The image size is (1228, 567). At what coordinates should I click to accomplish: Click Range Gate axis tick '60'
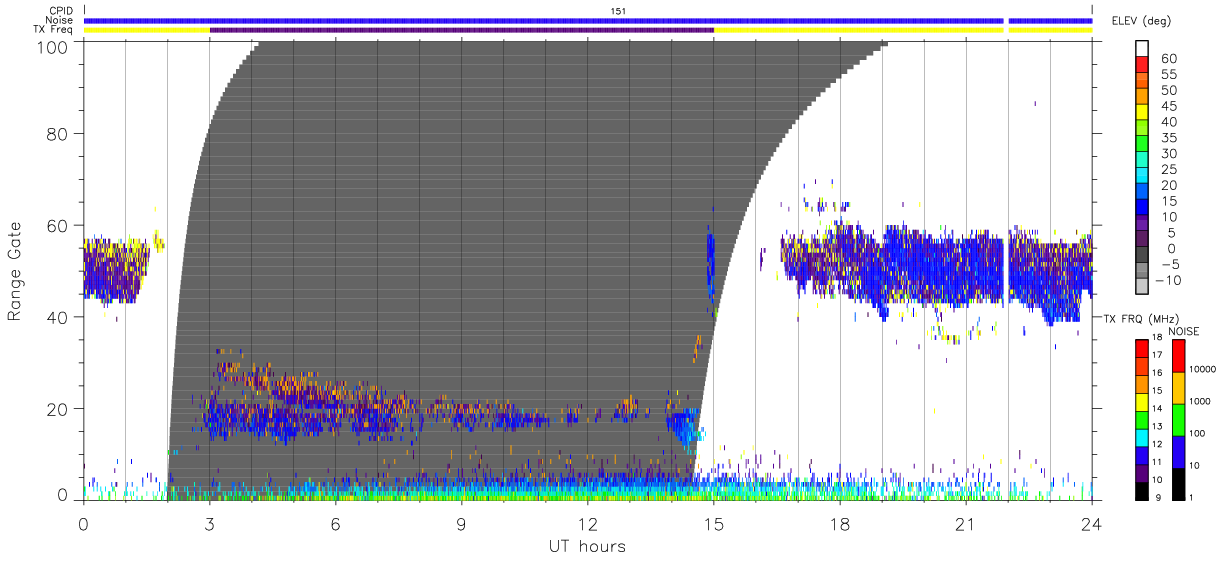tap(57, 225)
